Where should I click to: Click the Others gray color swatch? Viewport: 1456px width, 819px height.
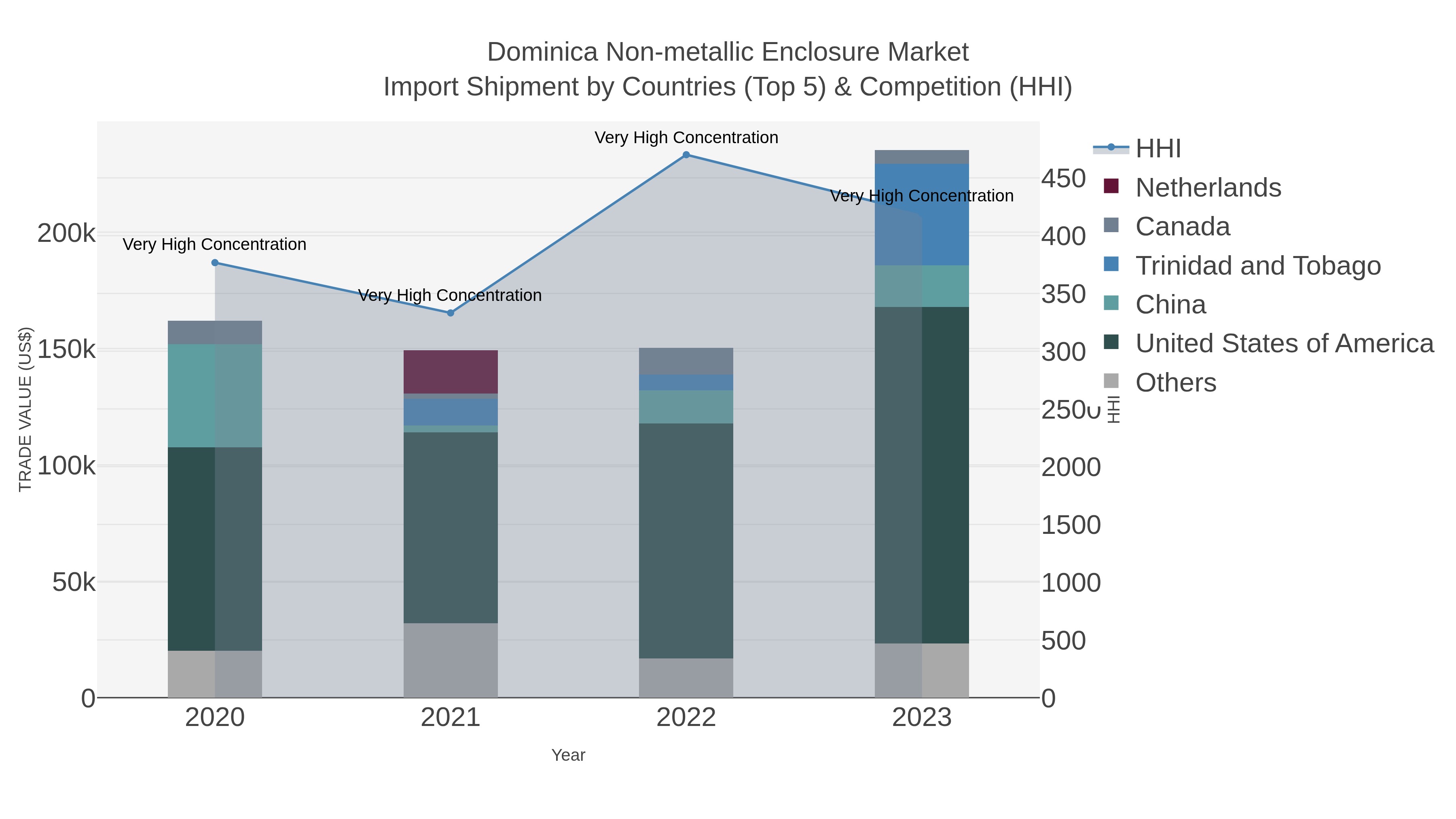click(x=1111, y=381)
